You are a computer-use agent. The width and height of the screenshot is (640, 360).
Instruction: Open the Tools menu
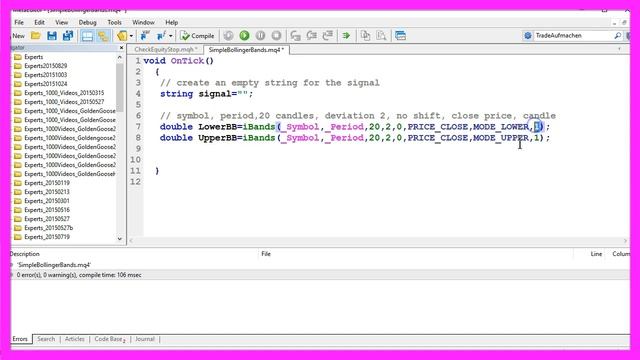click(114, 22)
